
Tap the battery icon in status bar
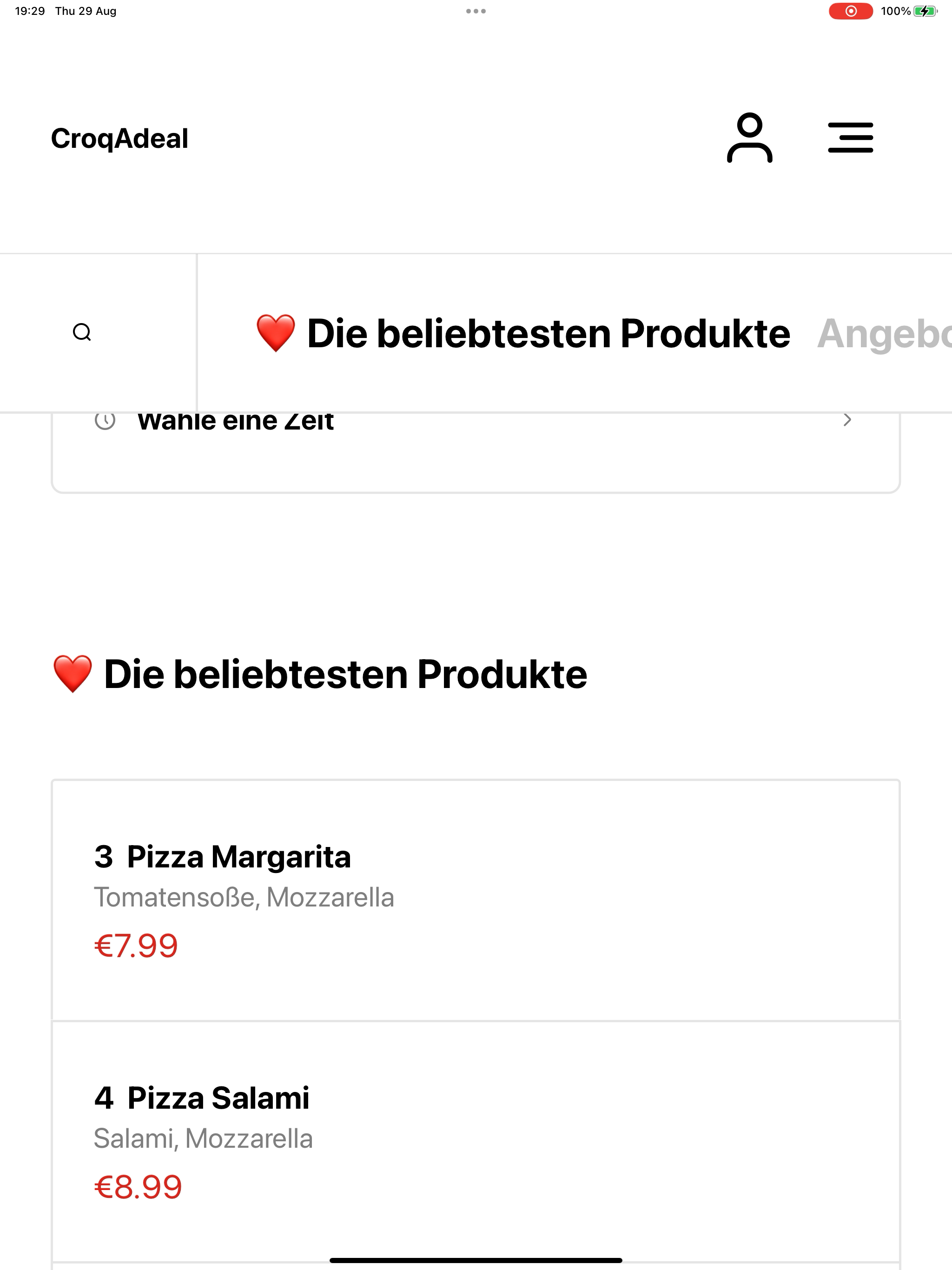925,11
